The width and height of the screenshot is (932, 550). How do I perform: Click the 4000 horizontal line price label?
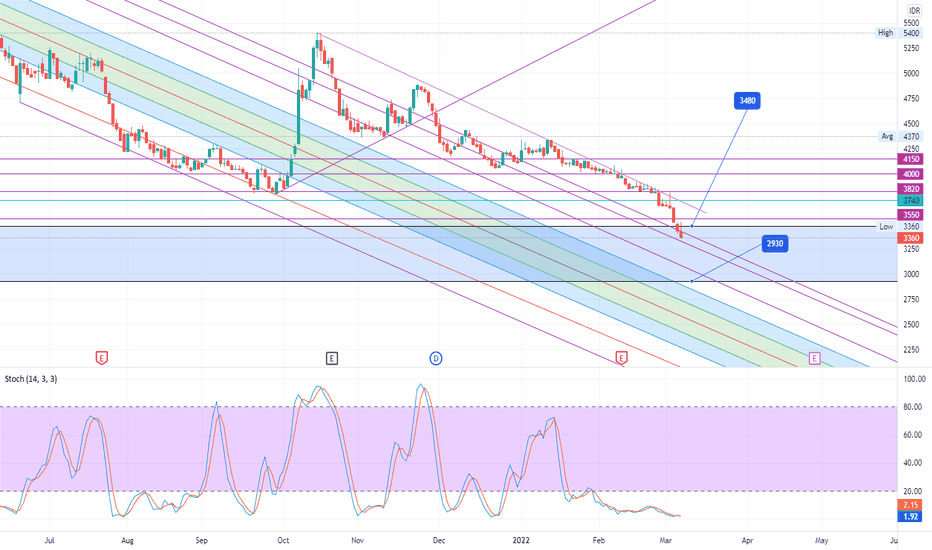tap(911, 174)
